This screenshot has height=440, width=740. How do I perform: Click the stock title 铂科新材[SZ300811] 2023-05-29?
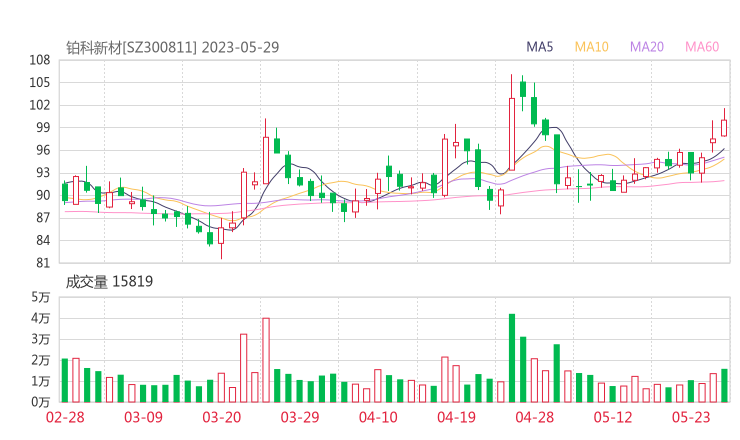pos(173,48)
